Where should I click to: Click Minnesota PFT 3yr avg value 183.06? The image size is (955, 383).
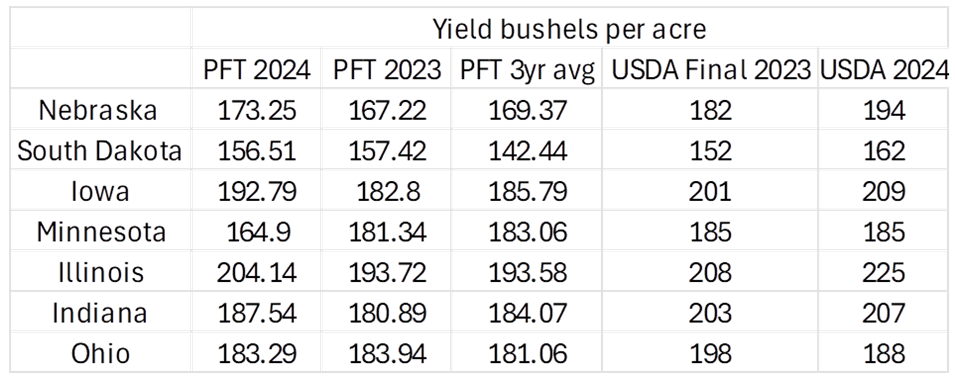pyautogui.click(x=527, y=232)
